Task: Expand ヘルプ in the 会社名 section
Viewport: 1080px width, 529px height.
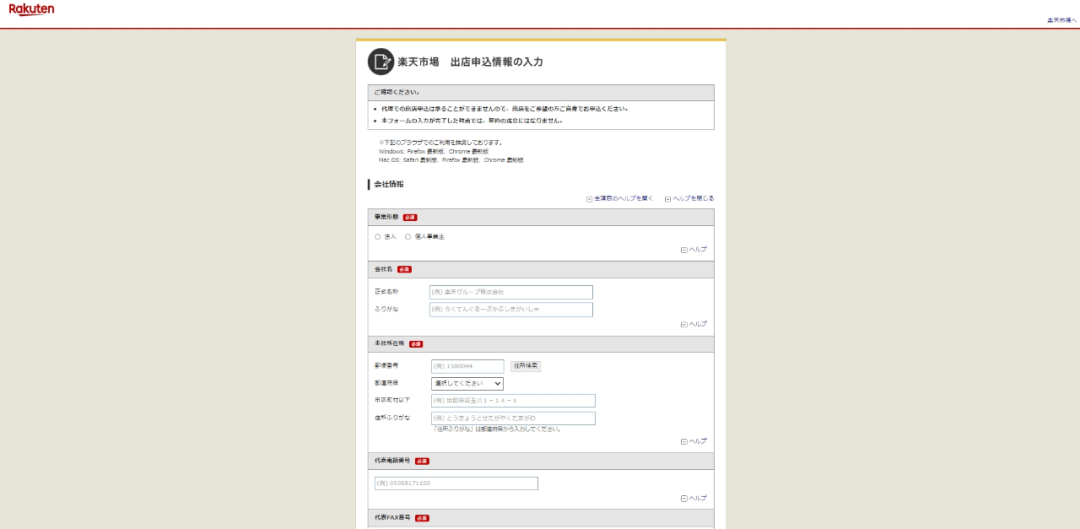Action: click(x=694, y=324)
